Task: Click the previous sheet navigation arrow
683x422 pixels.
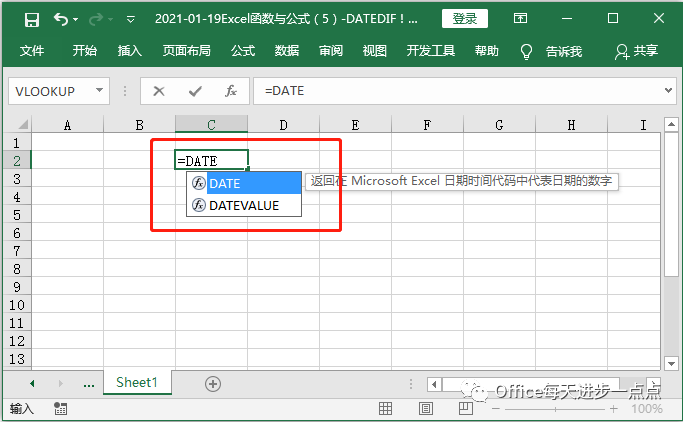Action: pyautogui.click(x=32, y=383)
